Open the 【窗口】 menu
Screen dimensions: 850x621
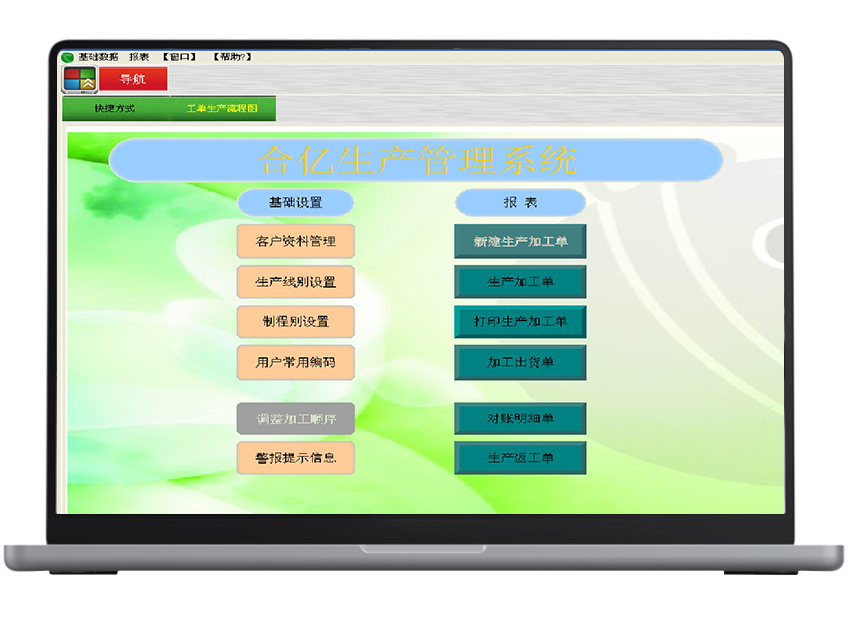click(x=180, y=57)
